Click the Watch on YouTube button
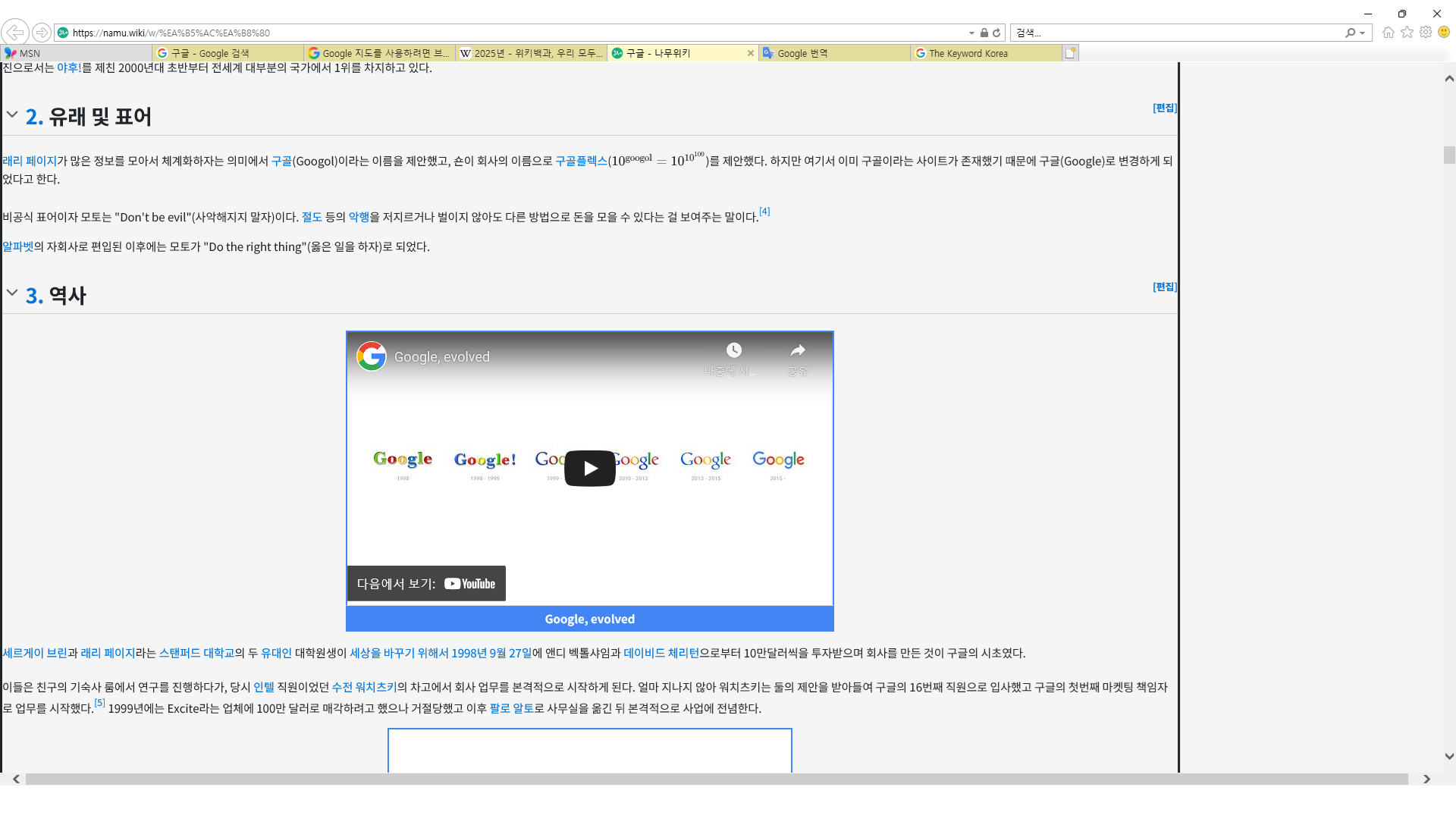 [426, 584]
